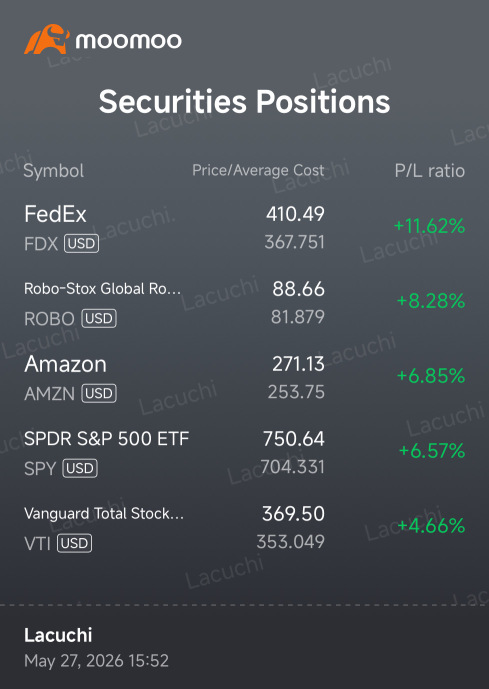Click the USD badge next to VTI
Image resolution: width=489 pixels, height=689 pixels.
point(74,544)
